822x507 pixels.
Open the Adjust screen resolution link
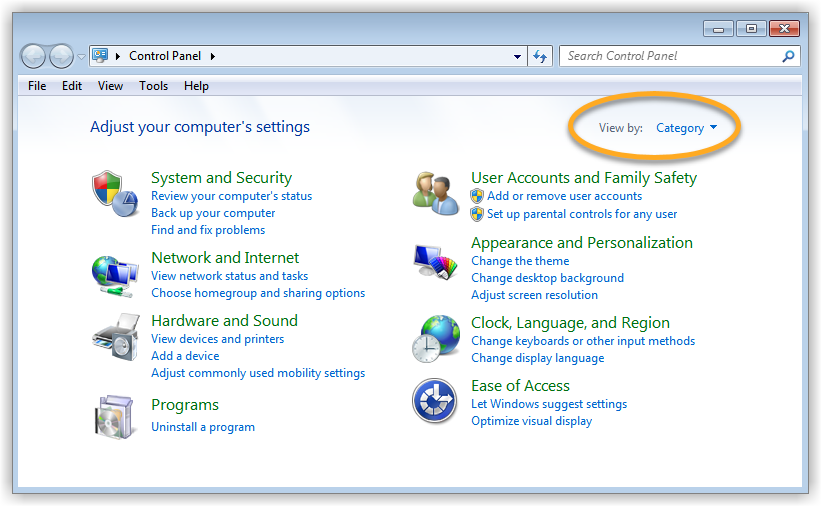[x=534, y=295]
